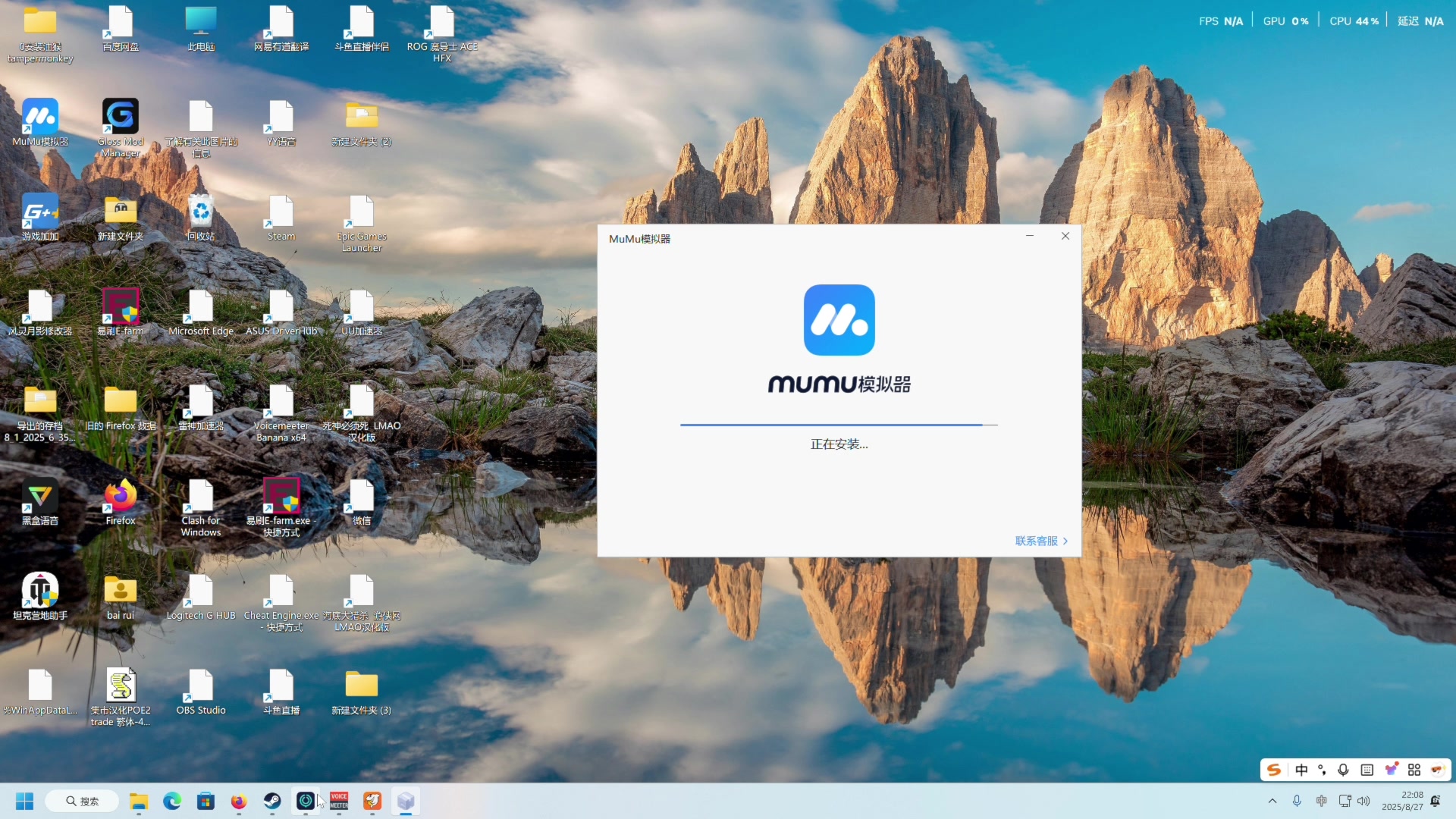Open the 新建文件夹 (3) folder
Image resolution: width=1456 pixels, height=819 pixels.
[x=362, y=692]
